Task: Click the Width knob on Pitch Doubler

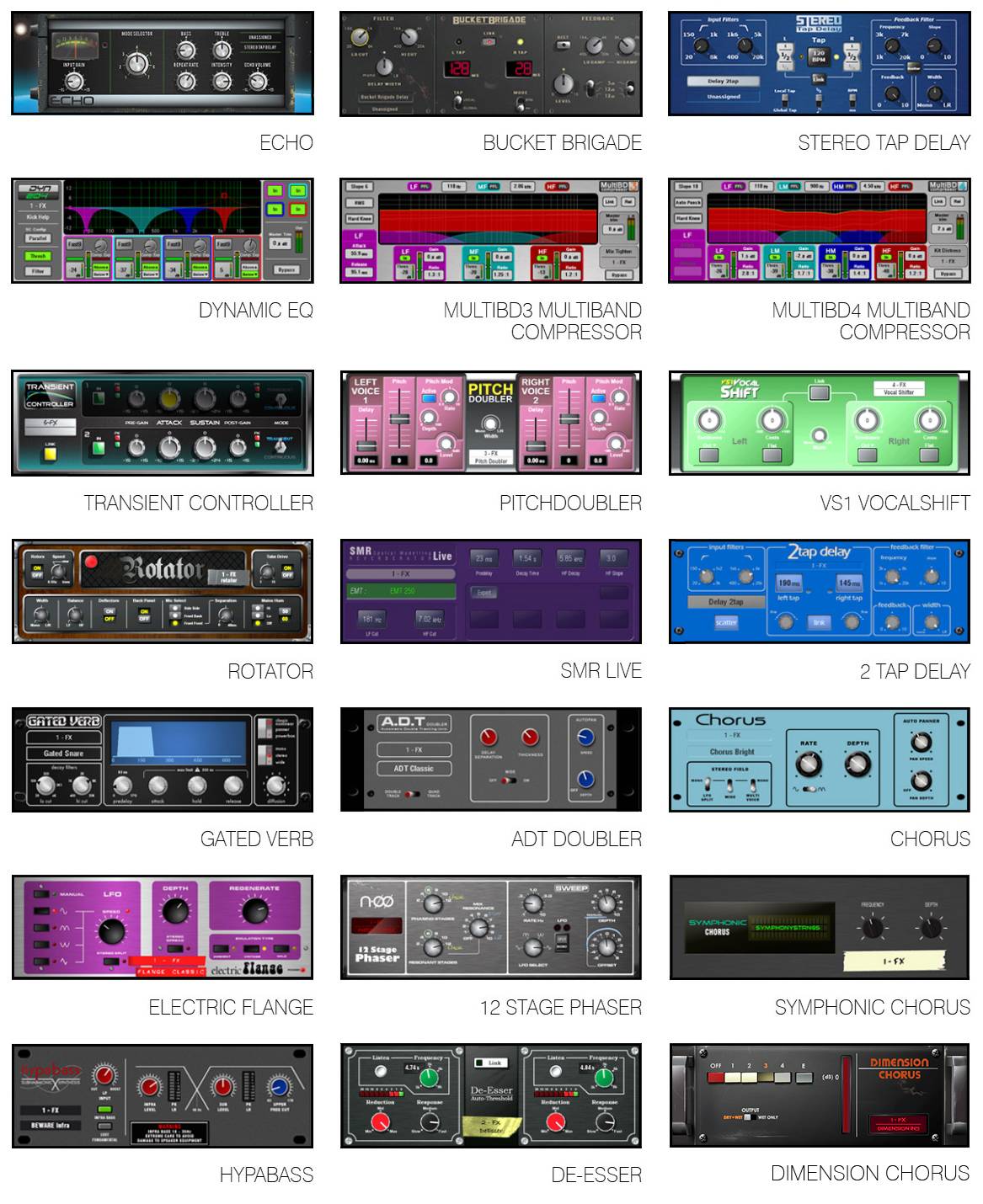Action: 490,424
